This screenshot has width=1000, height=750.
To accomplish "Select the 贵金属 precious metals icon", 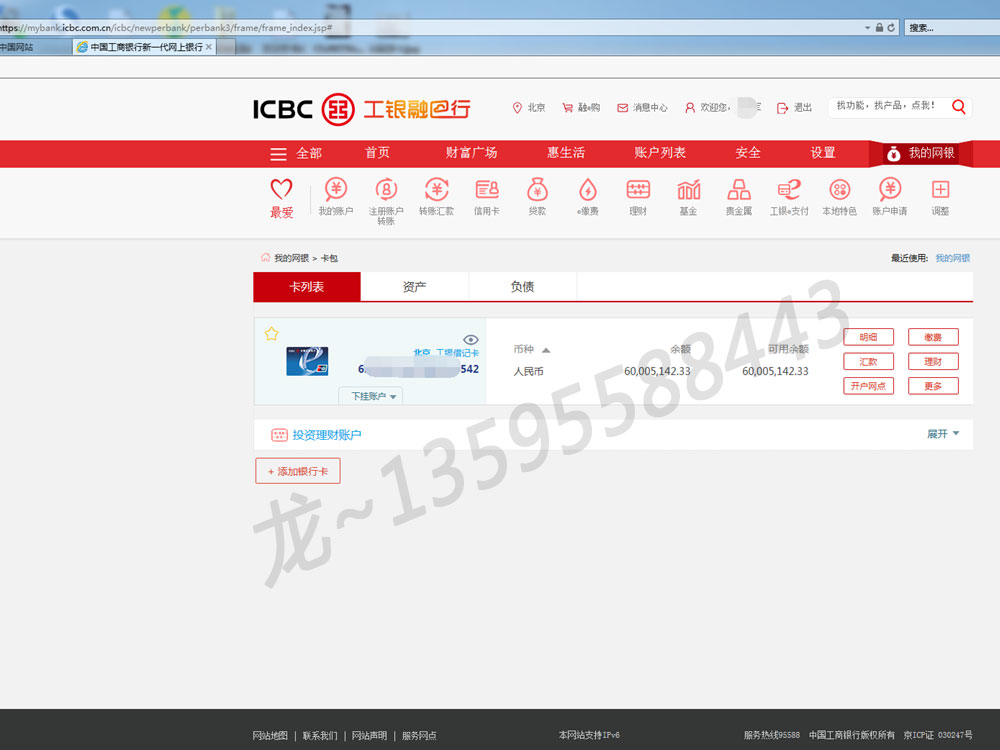I will 739,189.
